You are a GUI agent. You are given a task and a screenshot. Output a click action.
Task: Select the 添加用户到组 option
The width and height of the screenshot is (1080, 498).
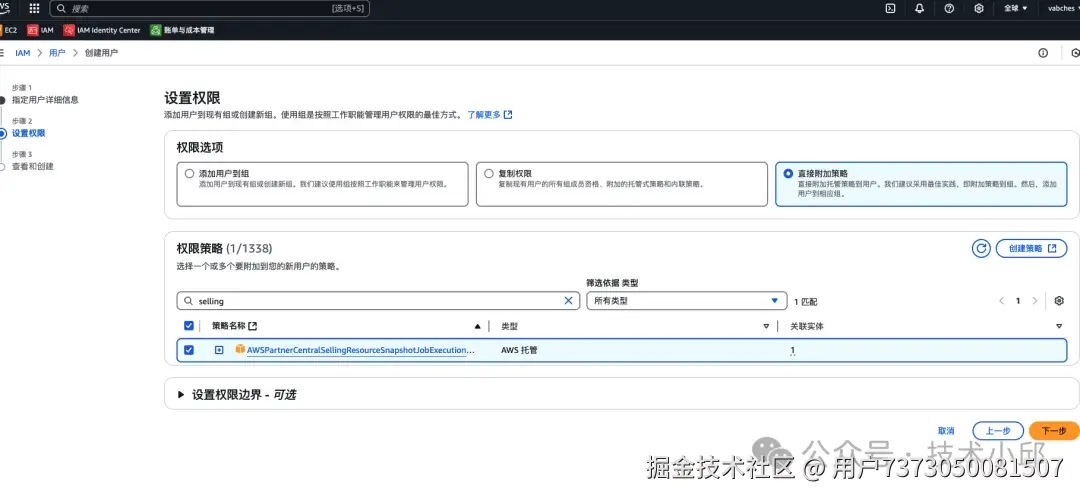(189, 174)
